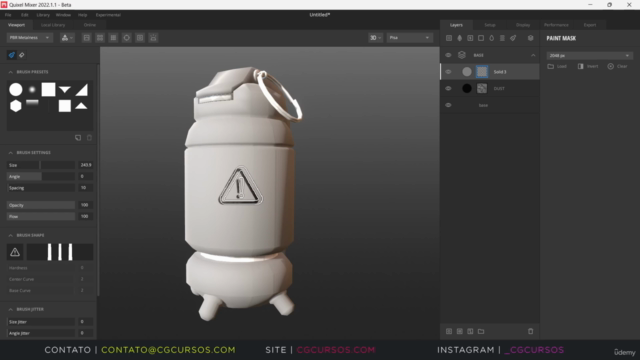The image size is (640, 360).
Task: Open the File menu
Action: (x=8, y=15)
